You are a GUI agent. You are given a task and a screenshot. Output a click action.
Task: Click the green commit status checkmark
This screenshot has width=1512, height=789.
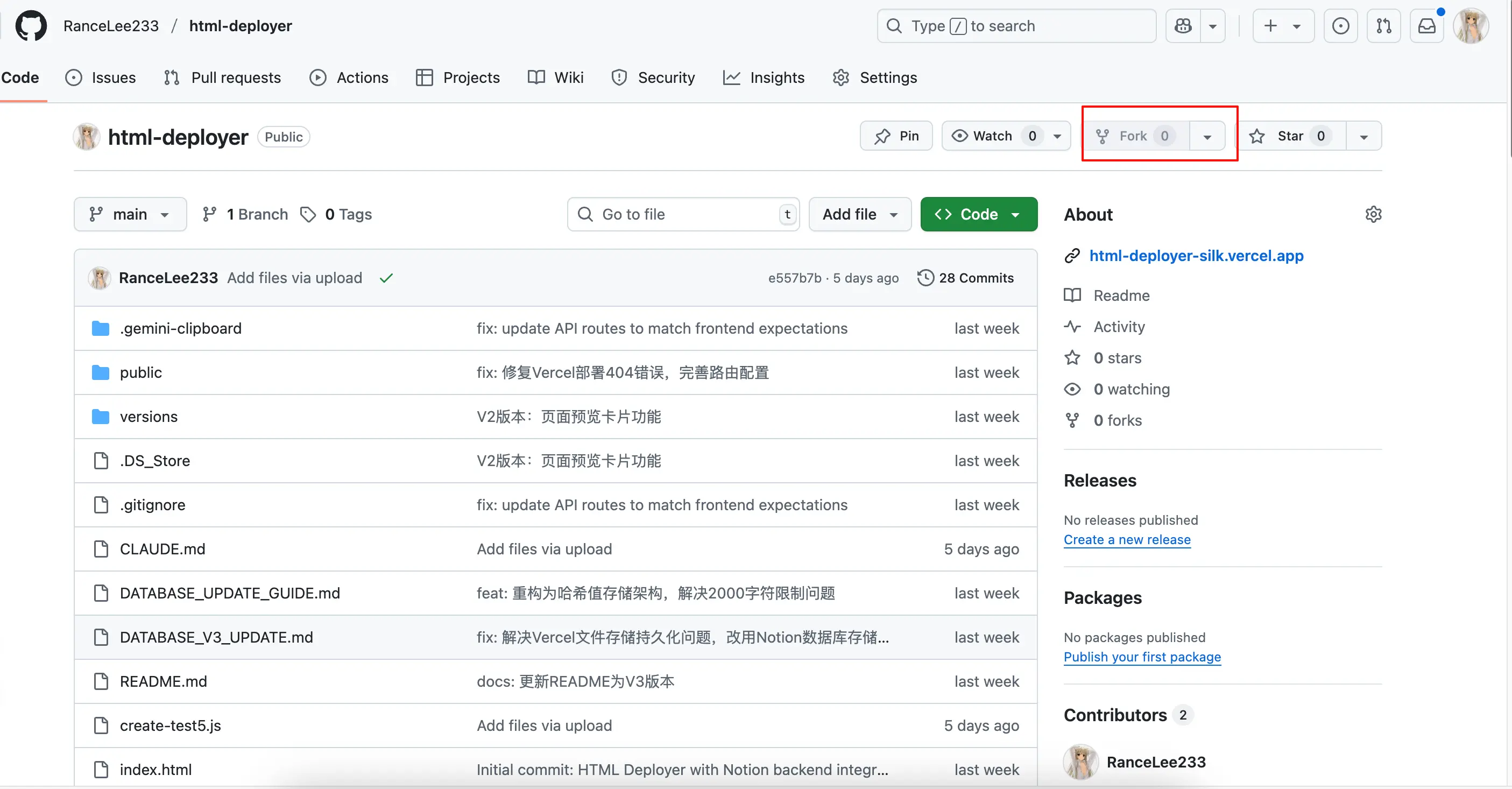[386, 278]
